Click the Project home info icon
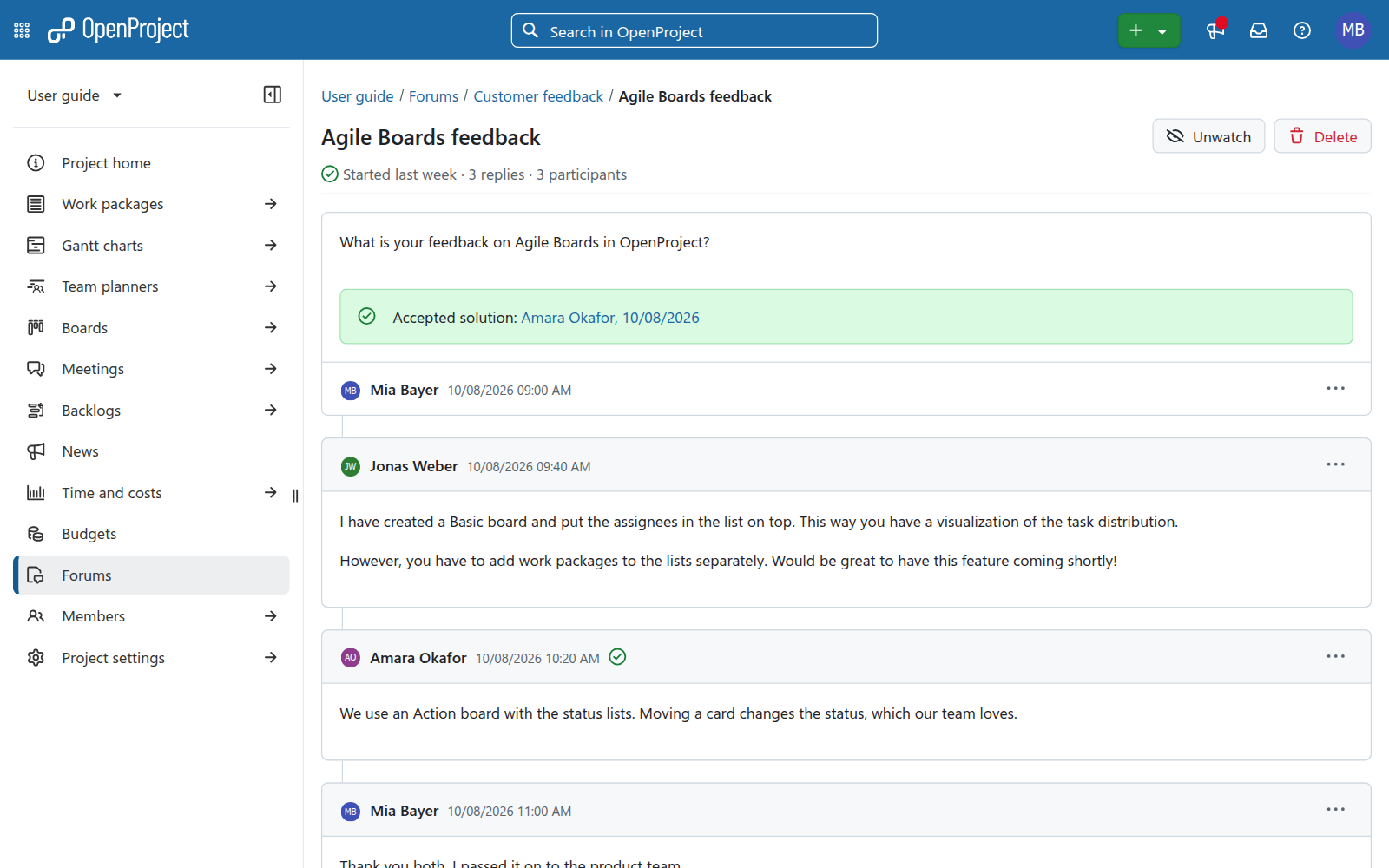Screen dimensions: 1389x868 (36, 163)
